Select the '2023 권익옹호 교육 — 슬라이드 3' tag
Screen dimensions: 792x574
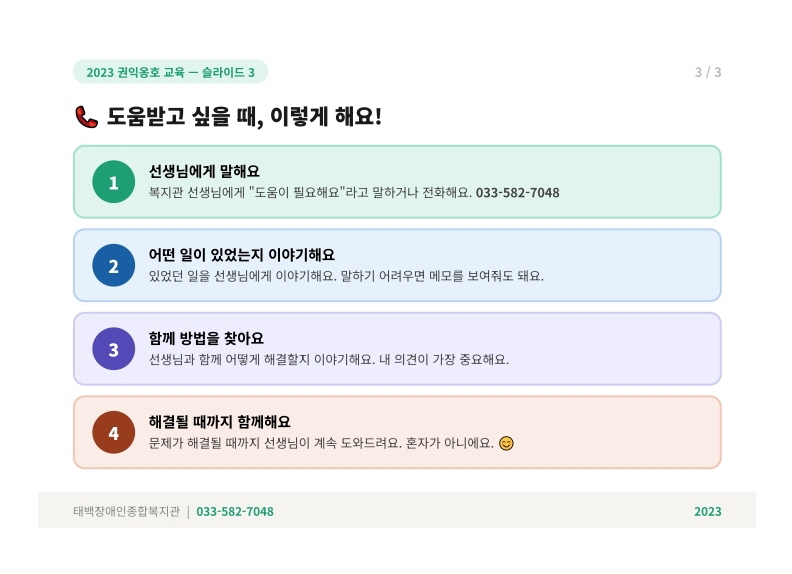click(x=170, y=72)
